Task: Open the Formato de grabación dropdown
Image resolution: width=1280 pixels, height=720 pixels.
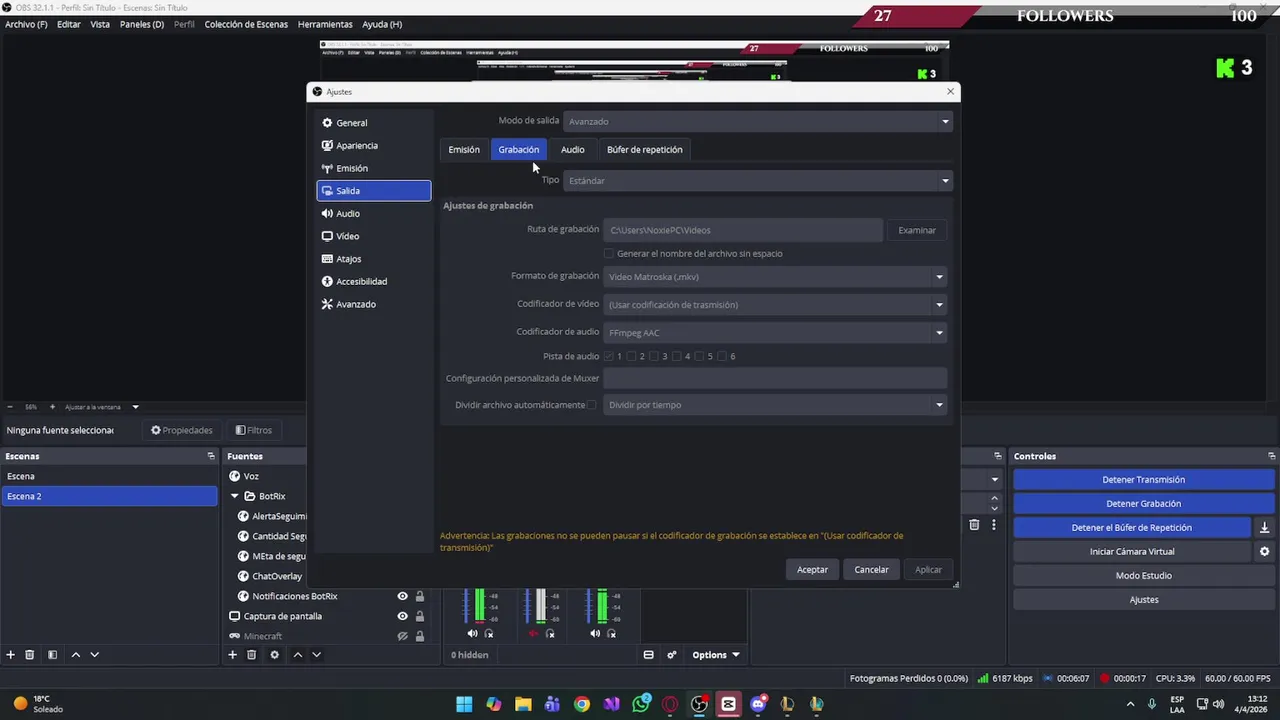Action: [x=775, y=277]
